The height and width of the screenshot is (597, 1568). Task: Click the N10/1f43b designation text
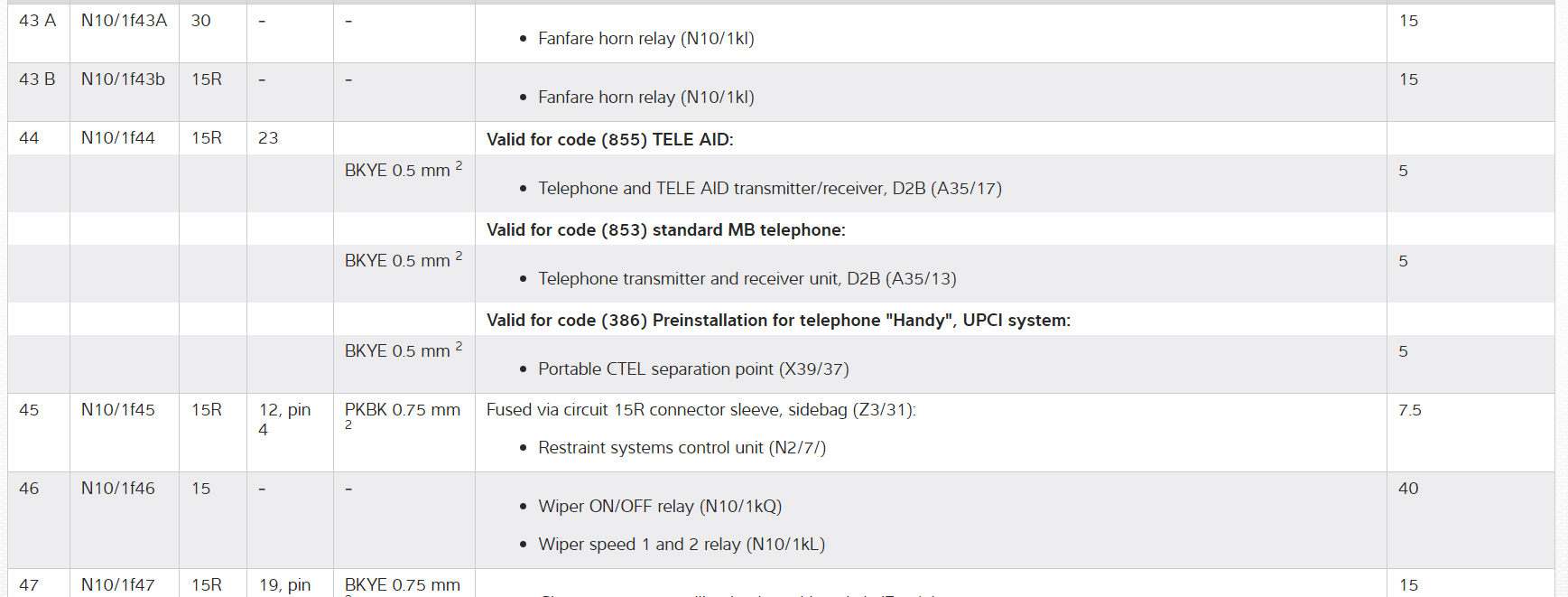[123, 79]
